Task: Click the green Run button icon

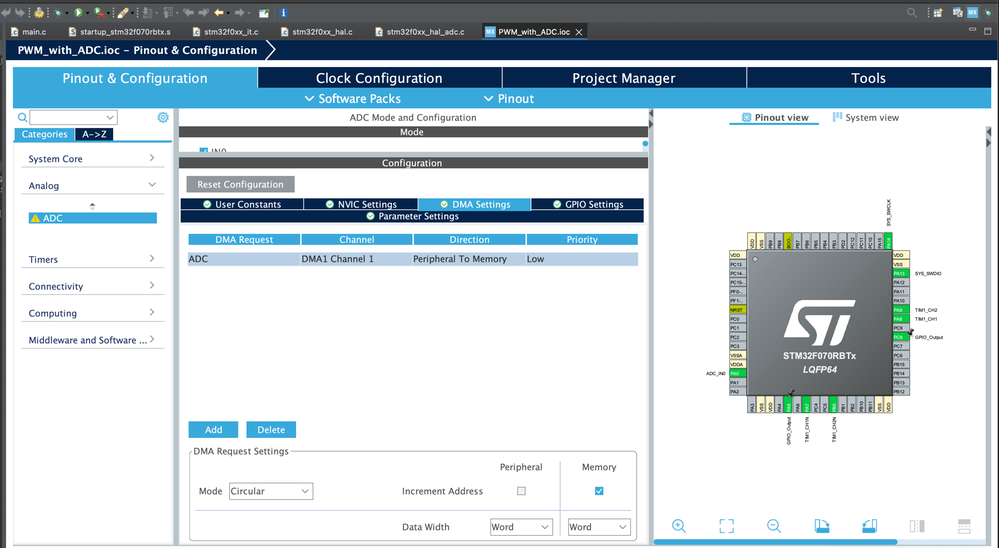Action: (78, 13)
